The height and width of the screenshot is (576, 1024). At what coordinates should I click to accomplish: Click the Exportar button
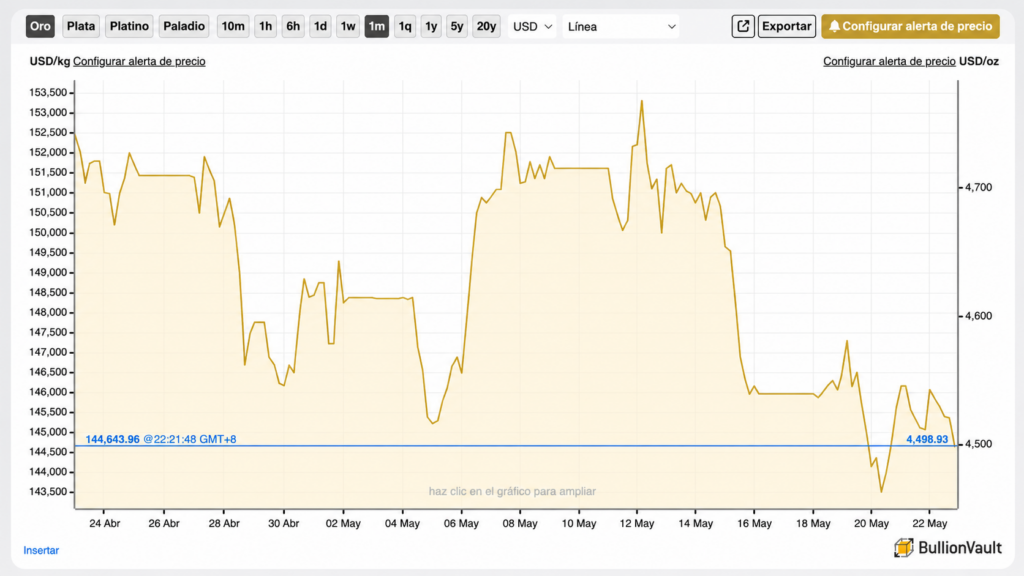coord(786,27)
